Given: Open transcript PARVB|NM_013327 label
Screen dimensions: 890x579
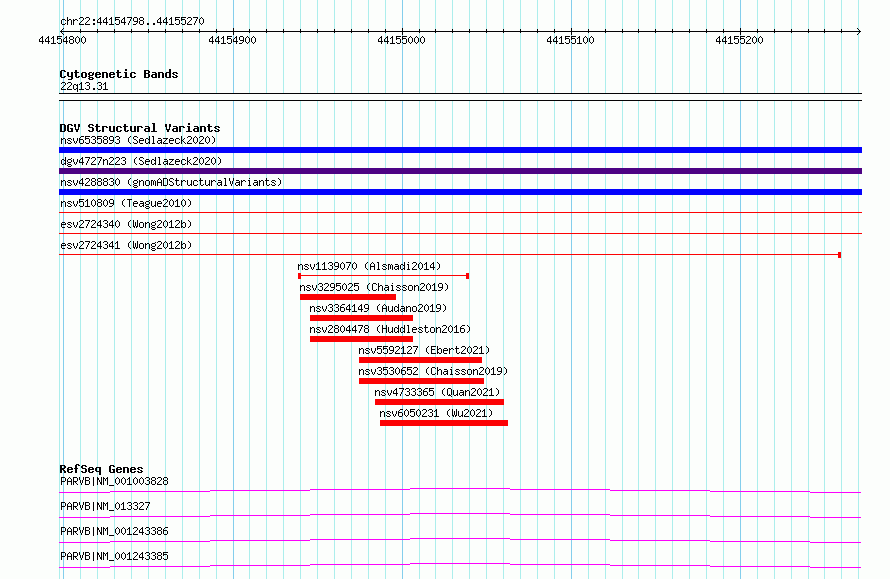Looking at the screenshot, I should (105, 506).
